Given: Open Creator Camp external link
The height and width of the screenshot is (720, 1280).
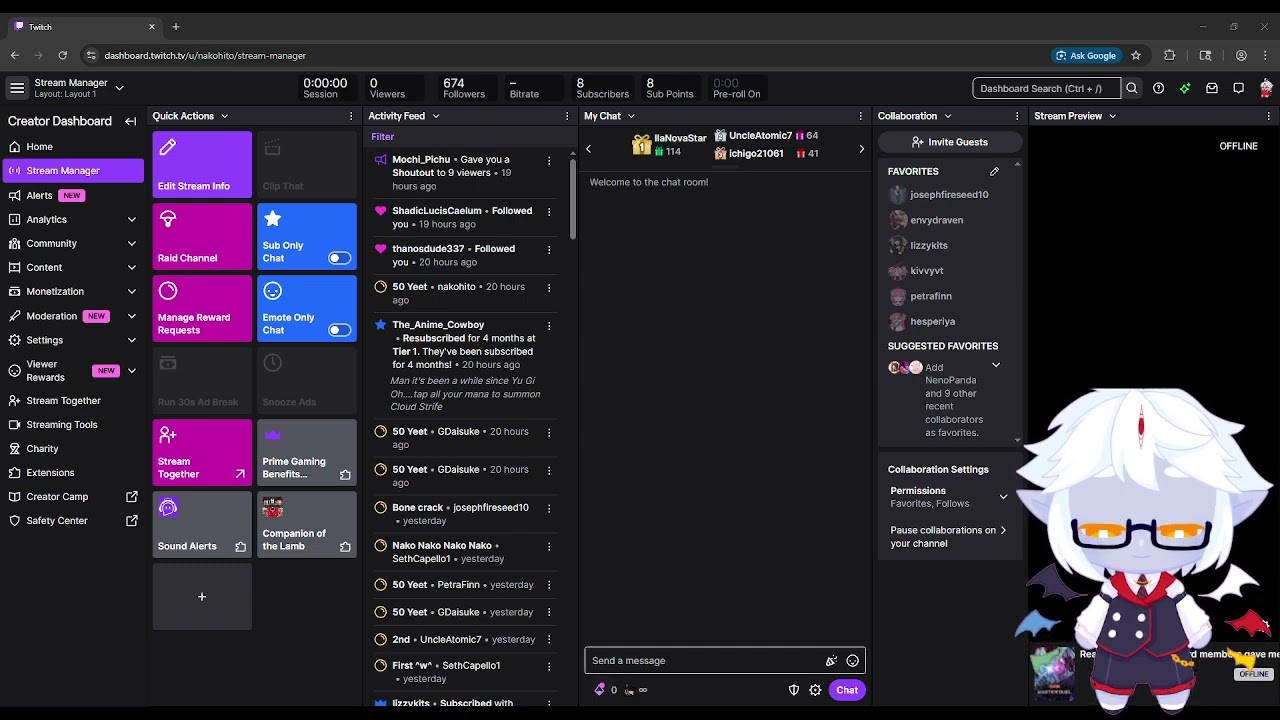Looking at the screenshot, I should click(x=73, y=496).
